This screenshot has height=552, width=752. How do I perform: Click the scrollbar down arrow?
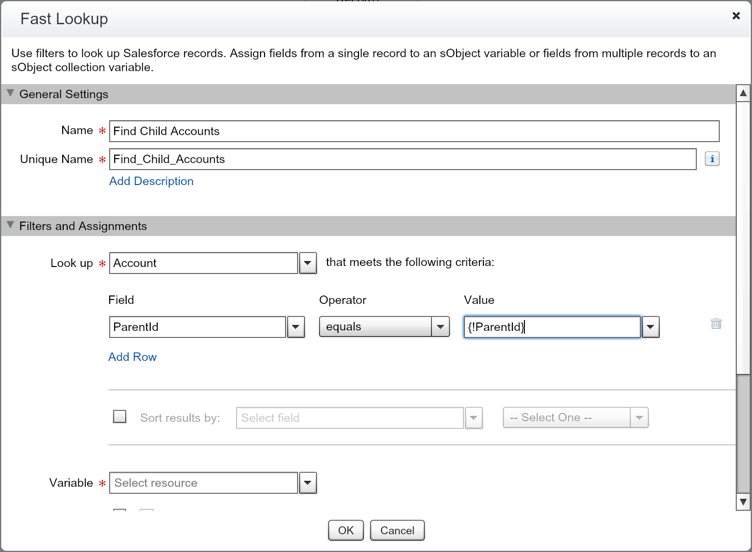tap(743, 501)
